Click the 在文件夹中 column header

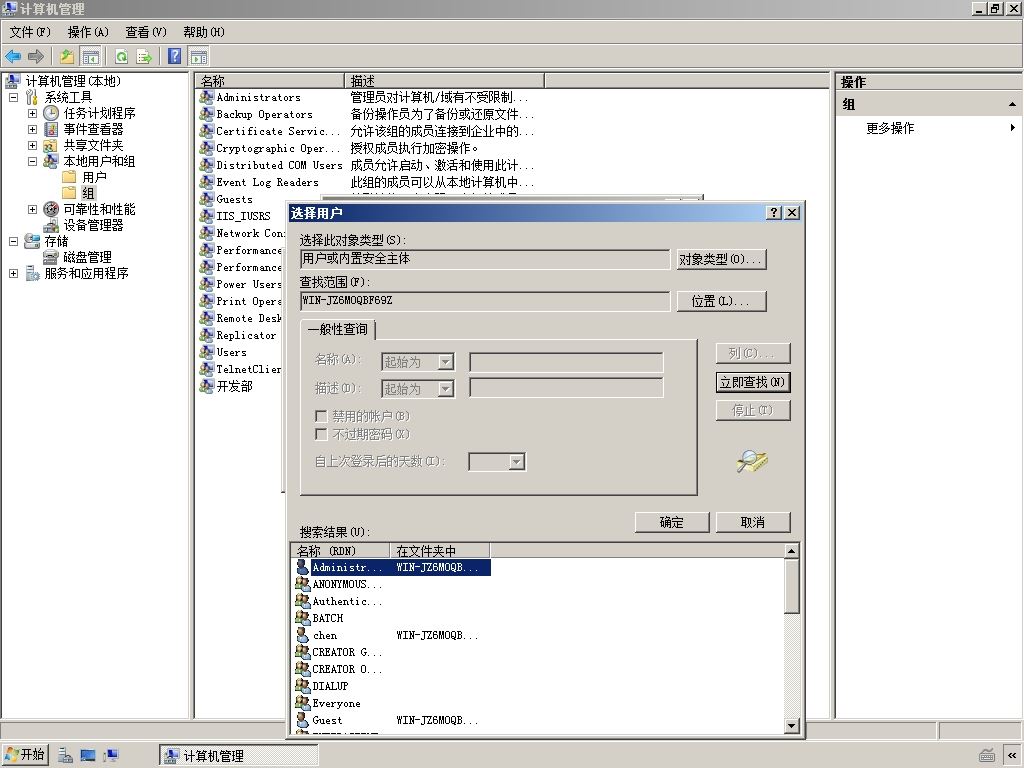tap(440, 551)
